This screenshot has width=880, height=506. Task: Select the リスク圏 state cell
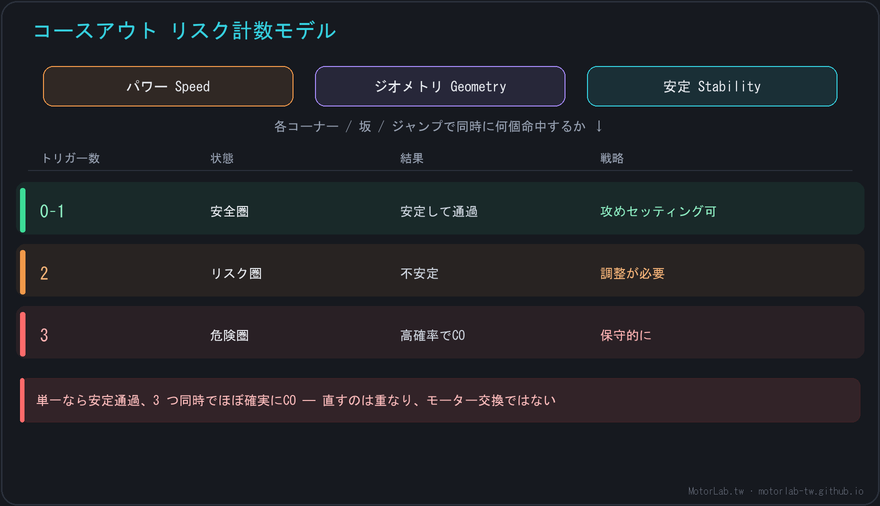pos(236,273)
